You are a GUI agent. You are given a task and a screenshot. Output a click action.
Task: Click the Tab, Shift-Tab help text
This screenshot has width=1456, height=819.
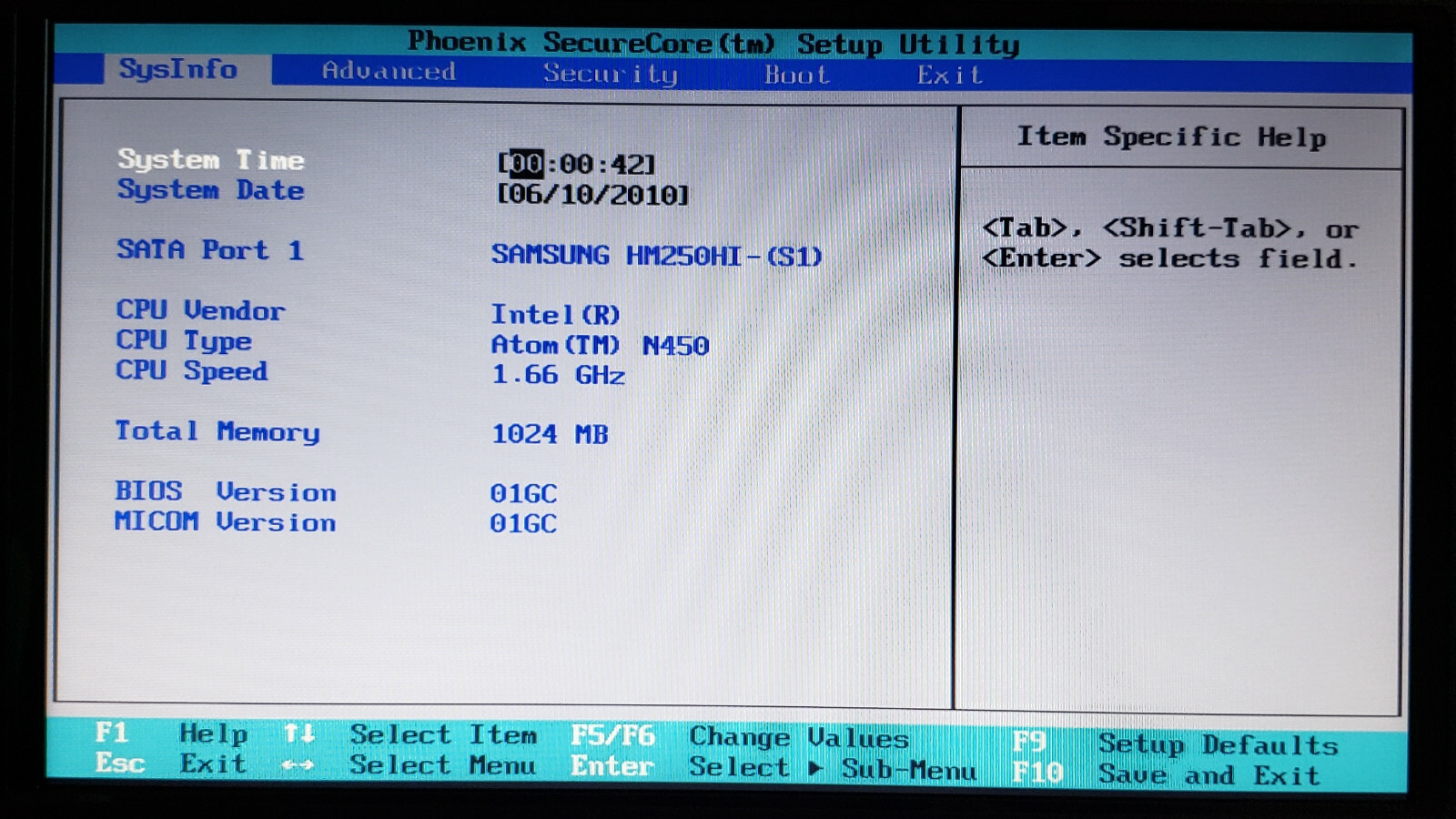coord(1170,244)
